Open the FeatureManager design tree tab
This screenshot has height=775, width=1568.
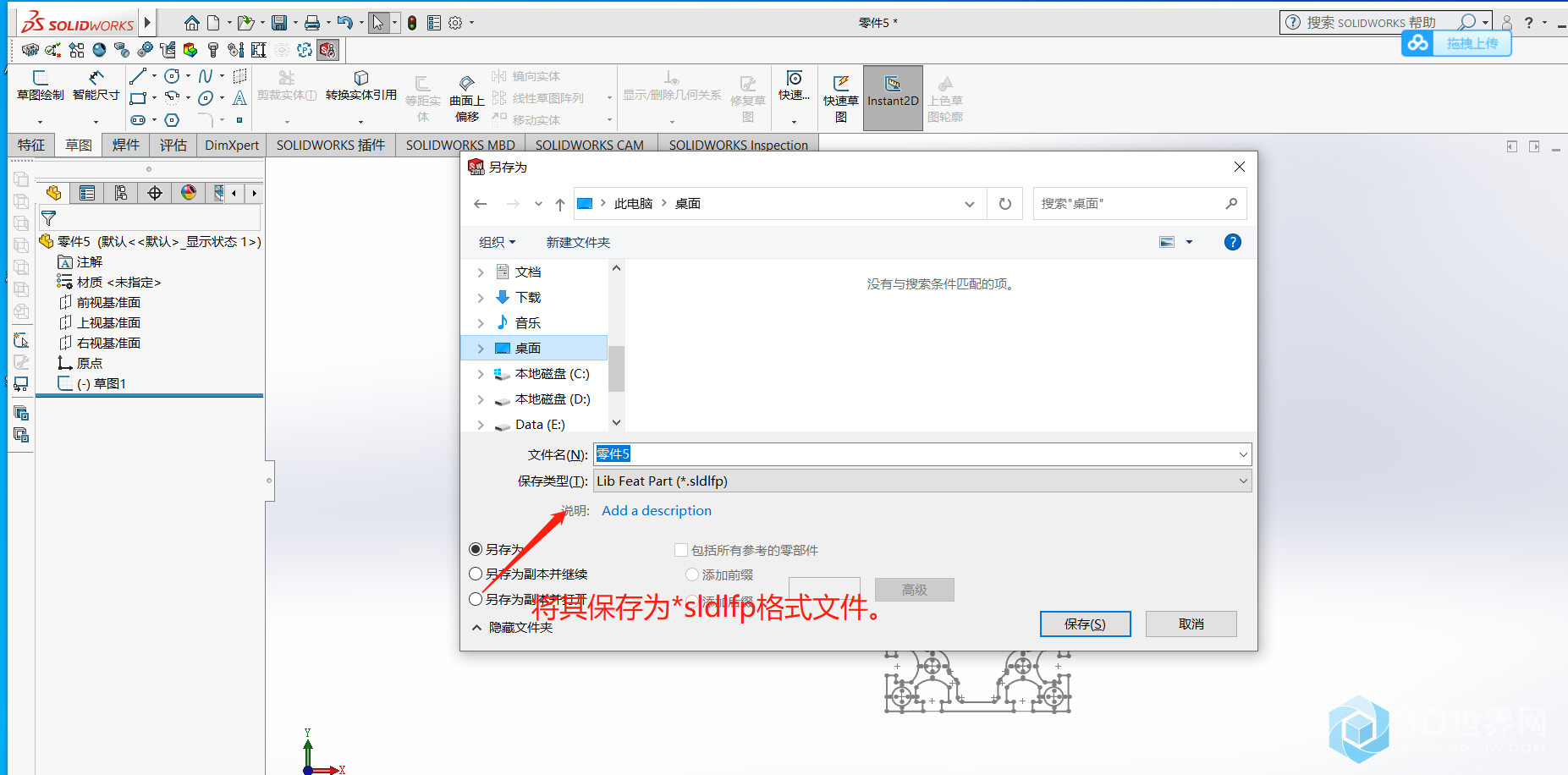pyautogui.click(x=53, y=193)
